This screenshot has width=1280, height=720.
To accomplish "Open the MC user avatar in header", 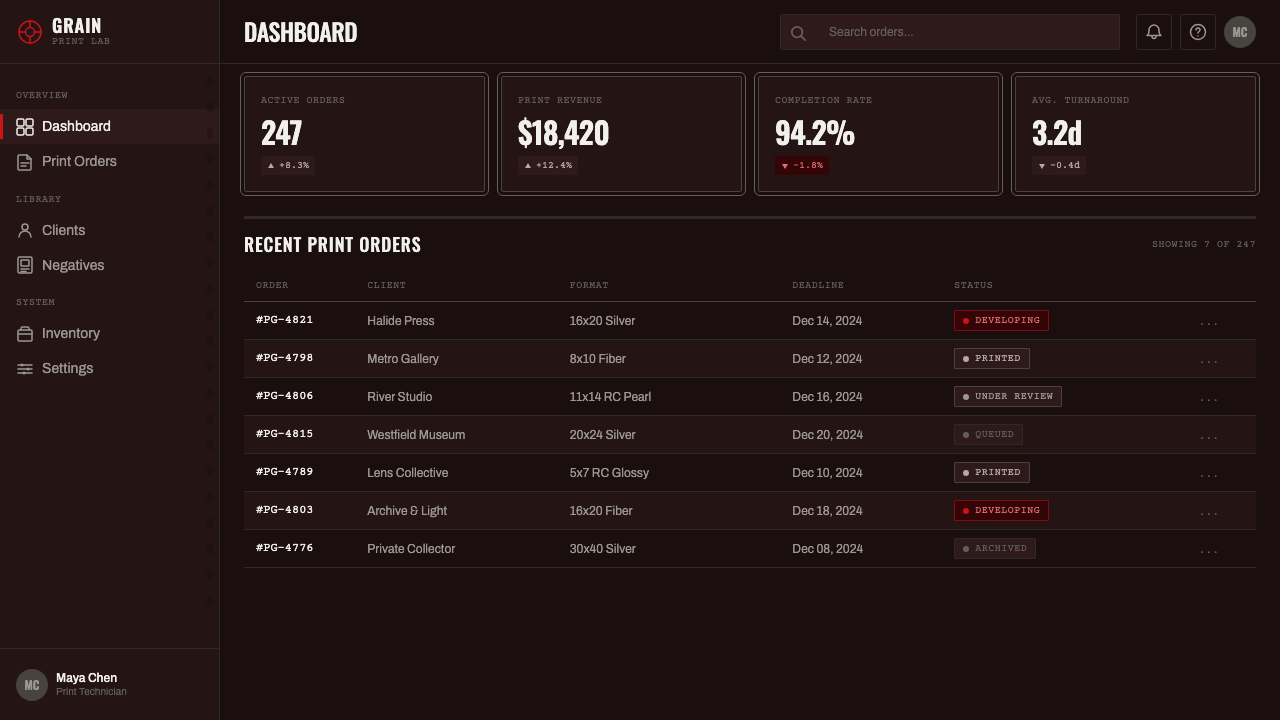I will point(1240,32).
